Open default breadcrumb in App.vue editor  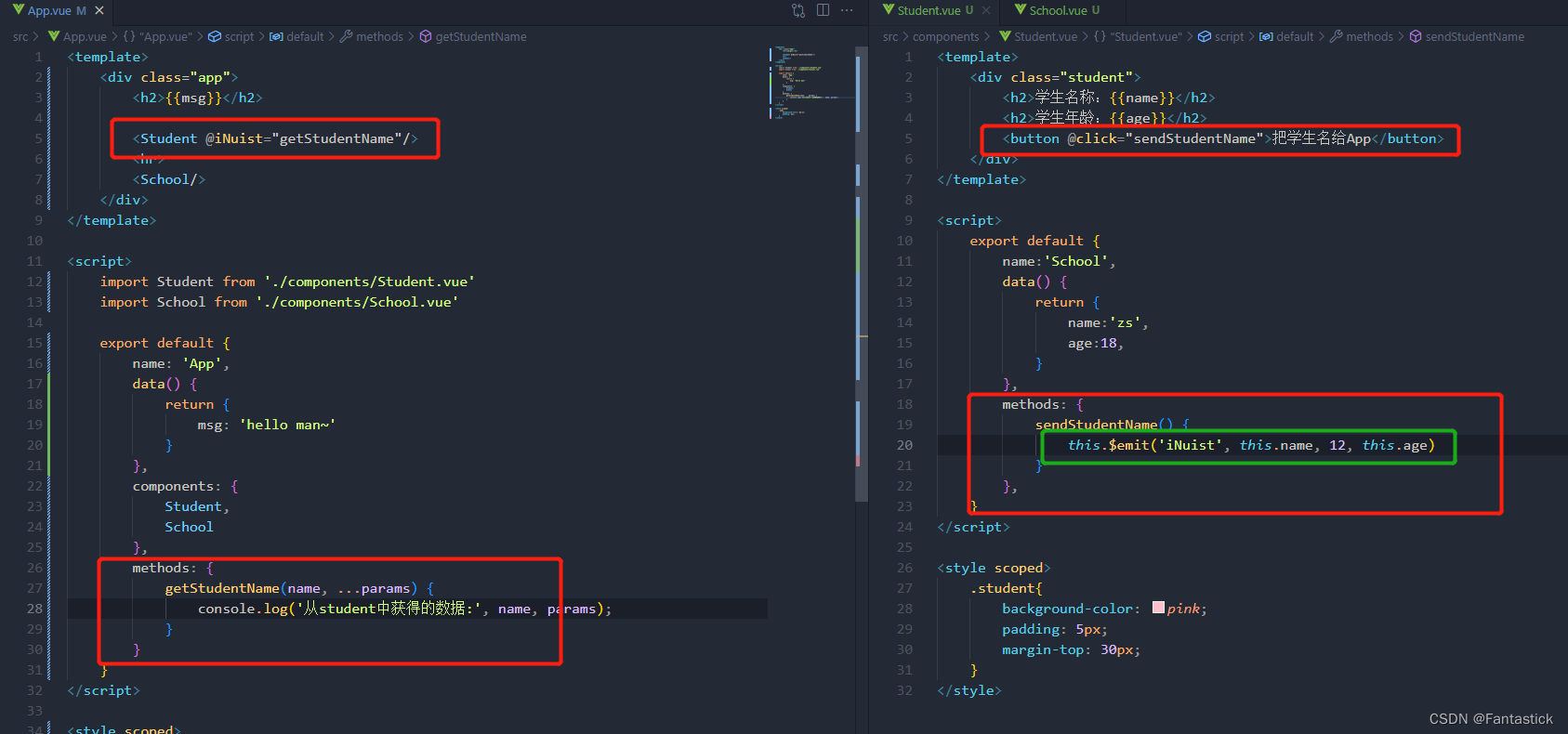pos(297,36)
